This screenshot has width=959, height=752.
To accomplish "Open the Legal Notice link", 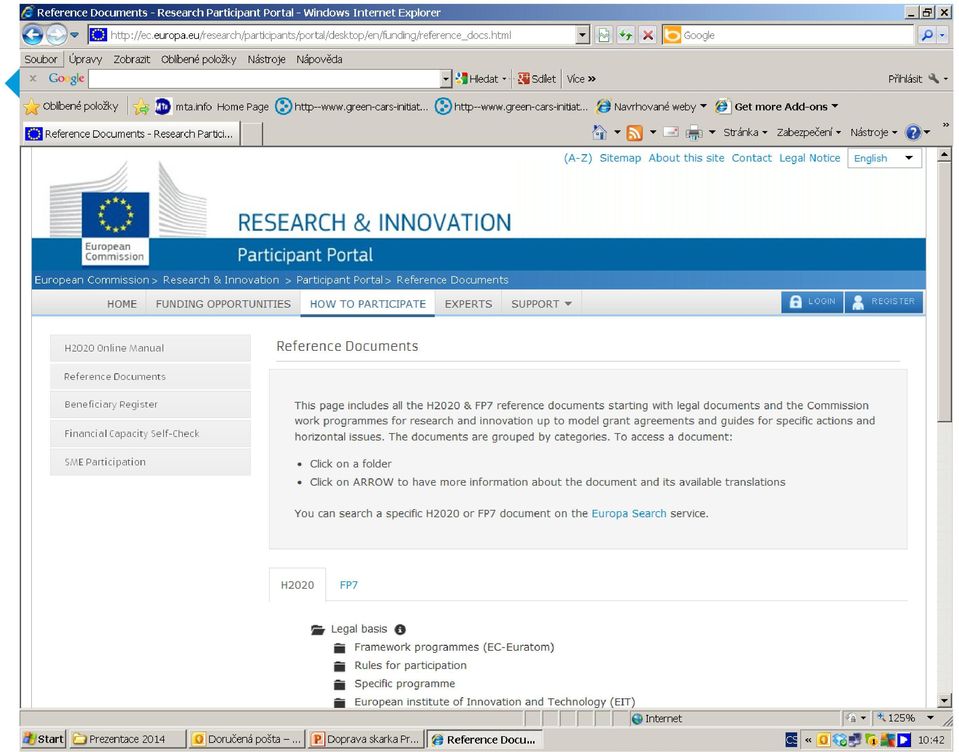I will click(x=810, y=158).
